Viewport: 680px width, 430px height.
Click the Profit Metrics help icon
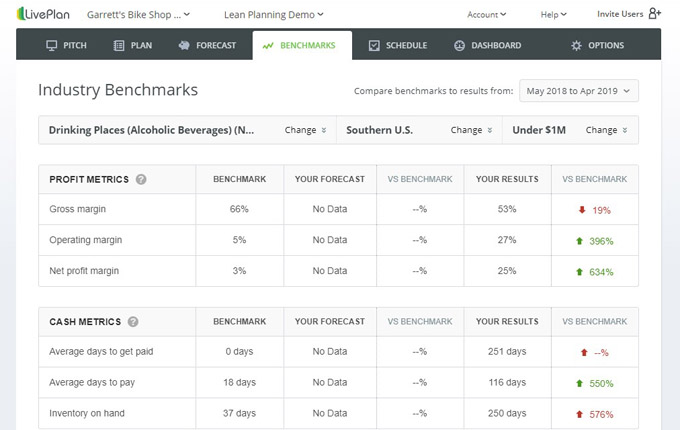point(141,180)
